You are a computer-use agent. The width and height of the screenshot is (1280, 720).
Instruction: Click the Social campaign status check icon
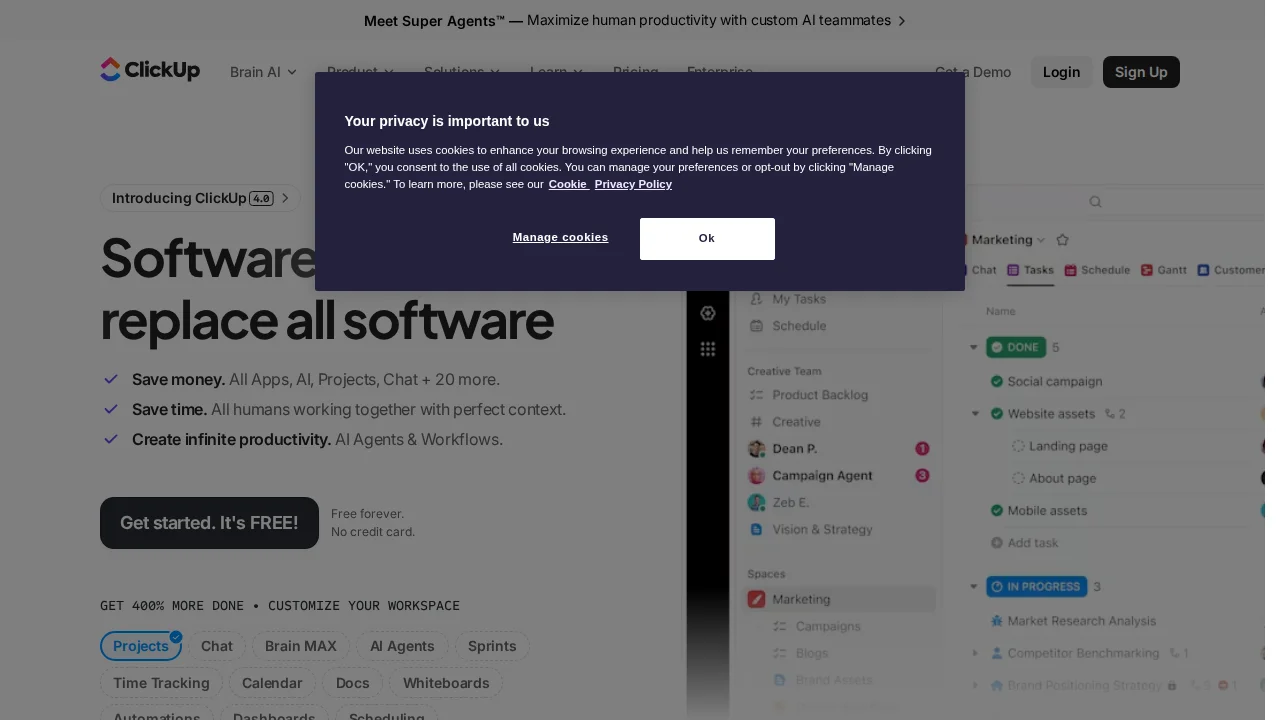point(997,382)
